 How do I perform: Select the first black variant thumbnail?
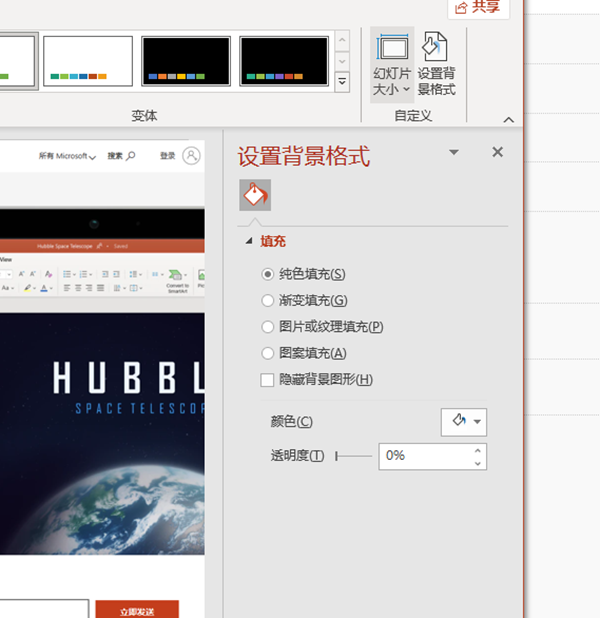186,61
